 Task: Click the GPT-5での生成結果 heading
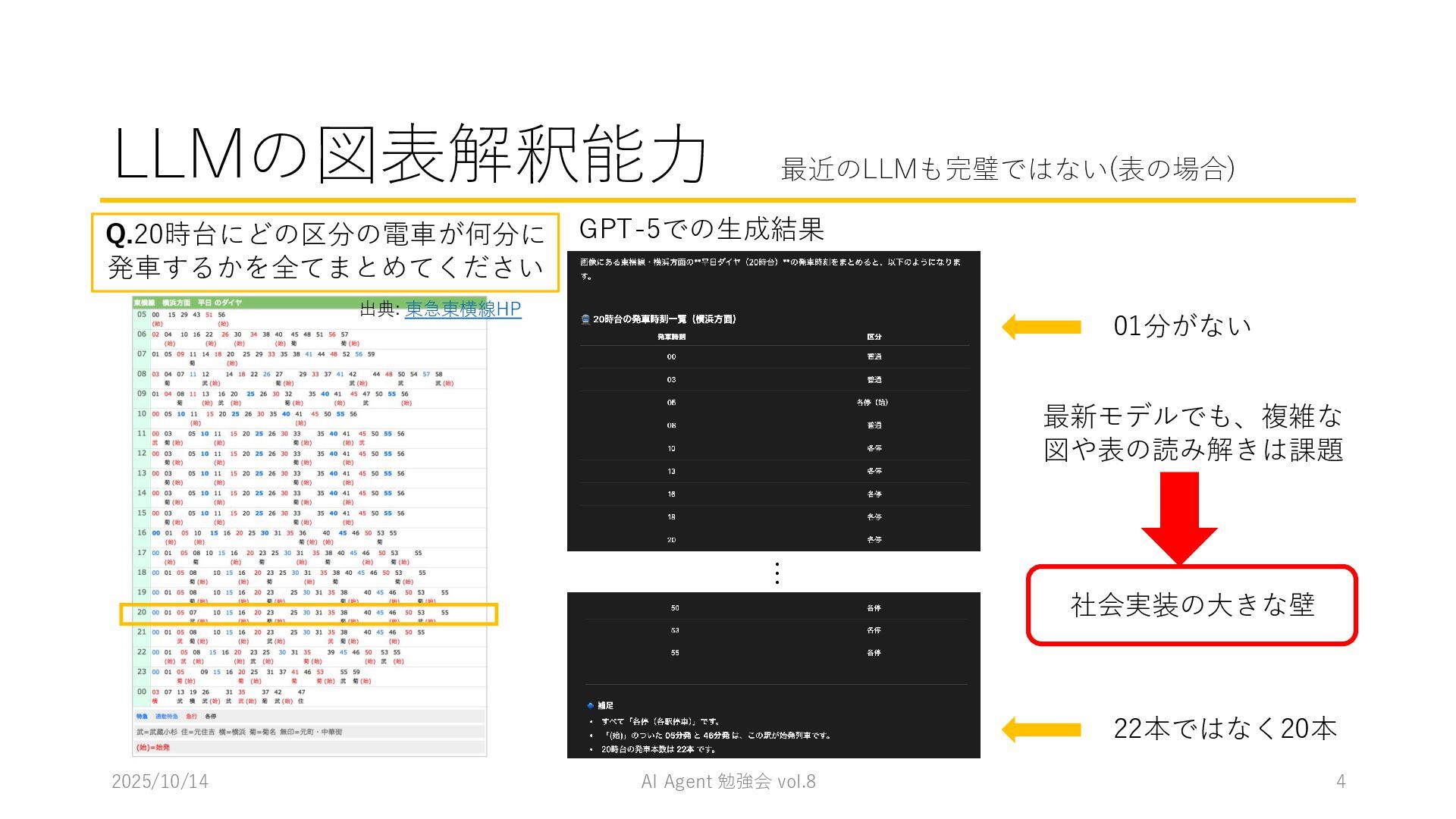(x=701, y=228)
